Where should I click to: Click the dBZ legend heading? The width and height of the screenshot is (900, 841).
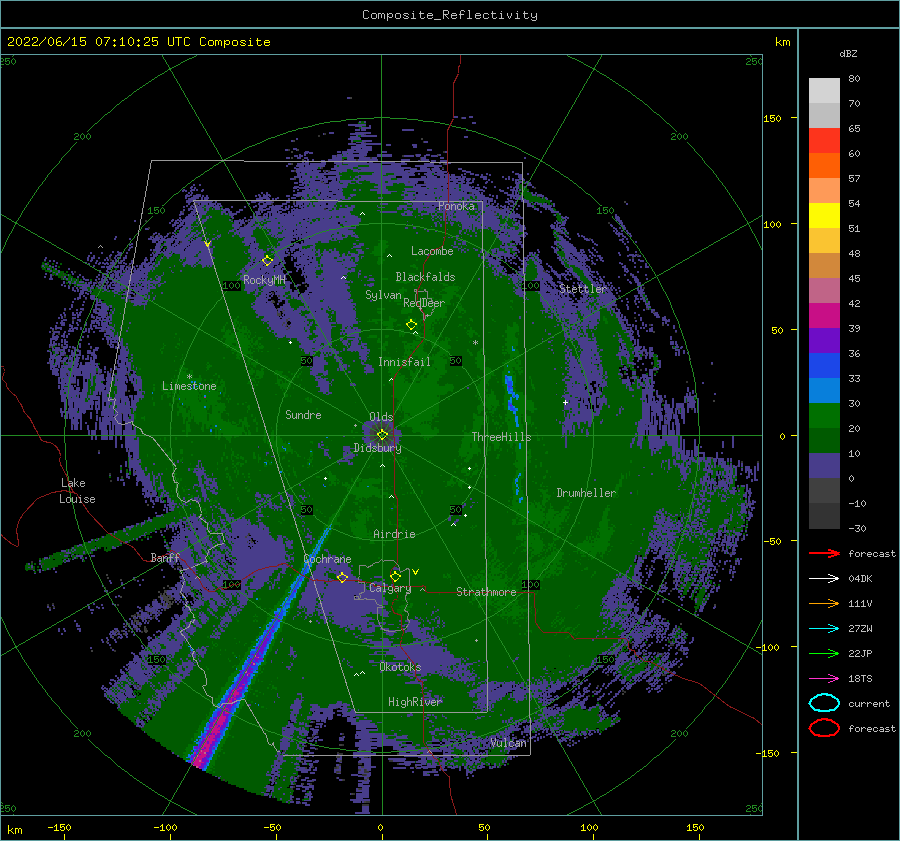point(848,53)
